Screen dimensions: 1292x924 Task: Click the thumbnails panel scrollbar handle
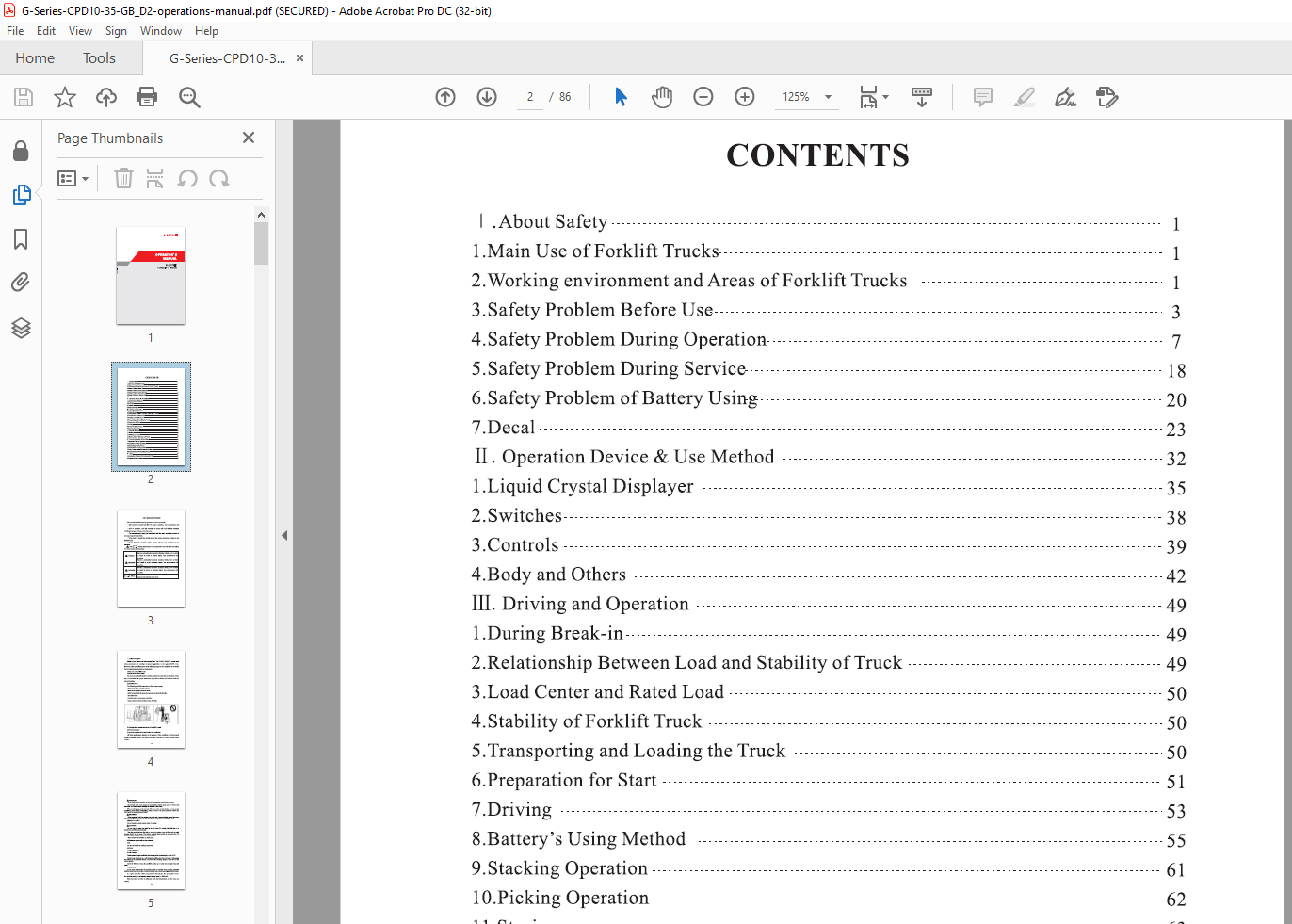point(262,244)
